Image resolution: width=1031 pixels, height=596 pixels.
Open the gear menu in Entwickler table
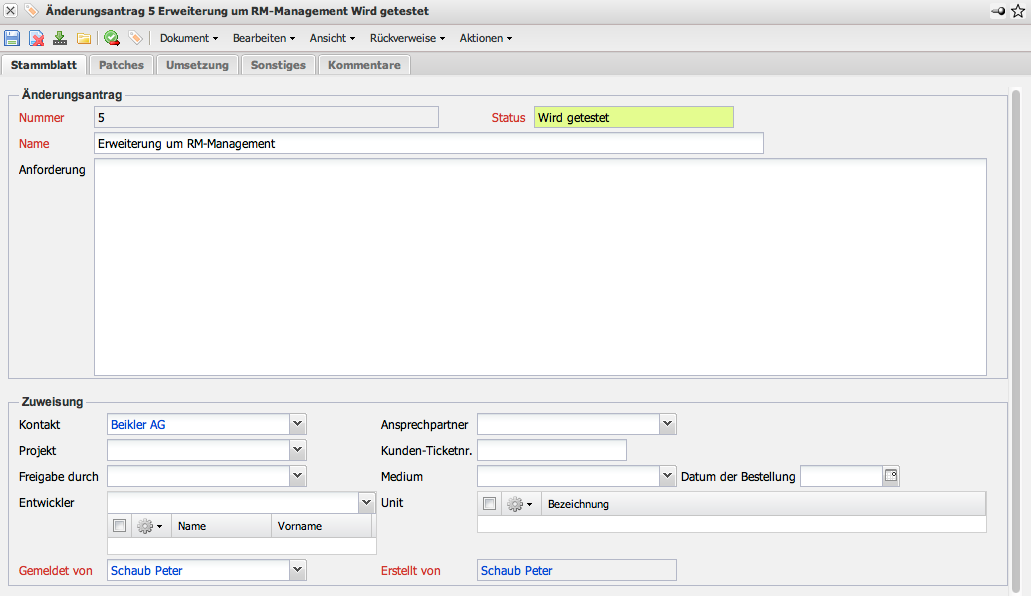pos(150,526)
